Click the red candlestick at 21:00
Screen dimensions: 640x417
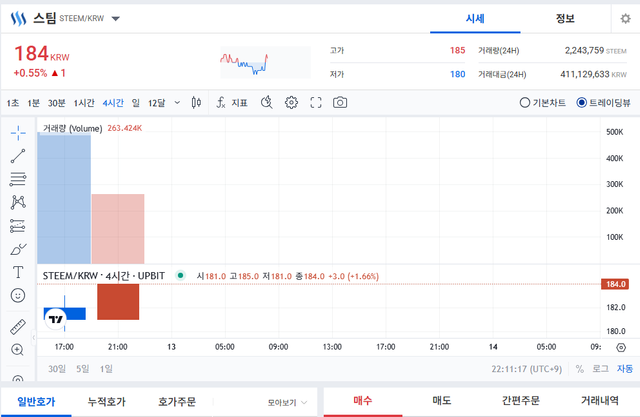click(x=118, y=302)
